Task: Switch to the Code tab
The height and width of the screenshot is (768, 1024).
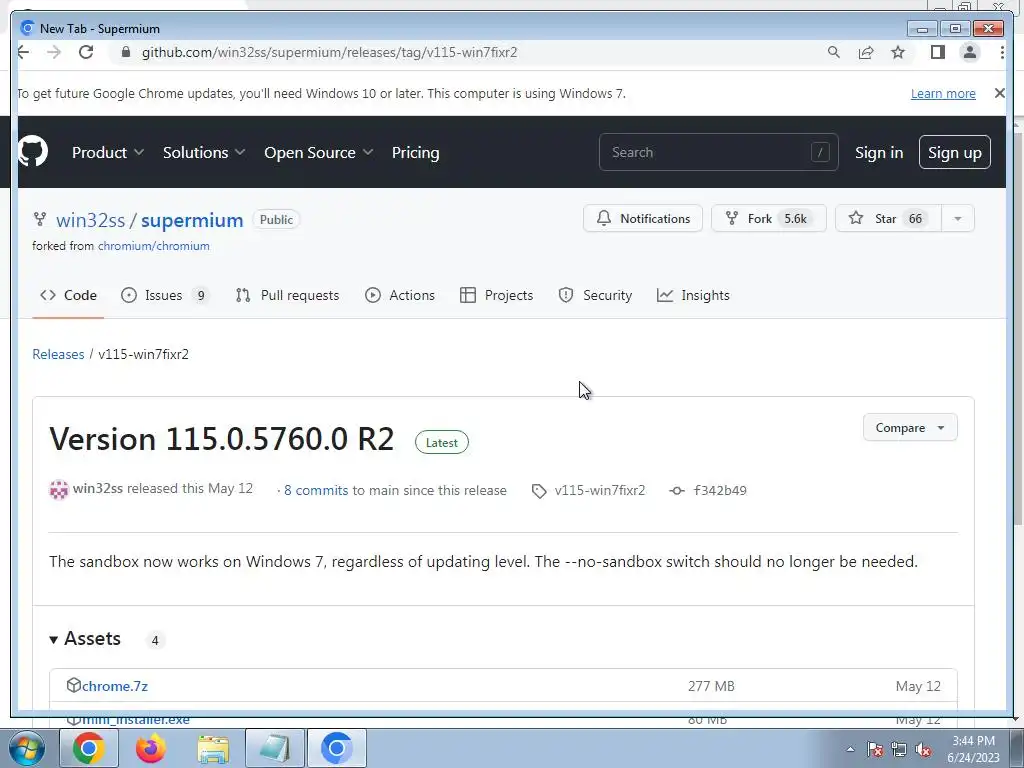Action: (68, 295)
